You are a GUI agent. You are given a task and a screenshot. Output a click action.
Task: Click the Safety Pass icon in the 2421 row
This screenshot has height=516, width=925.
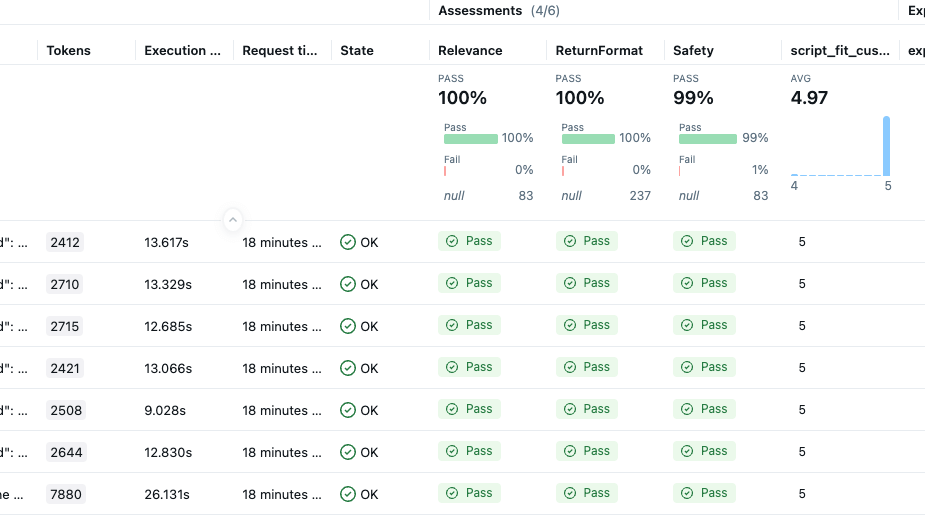687,367
